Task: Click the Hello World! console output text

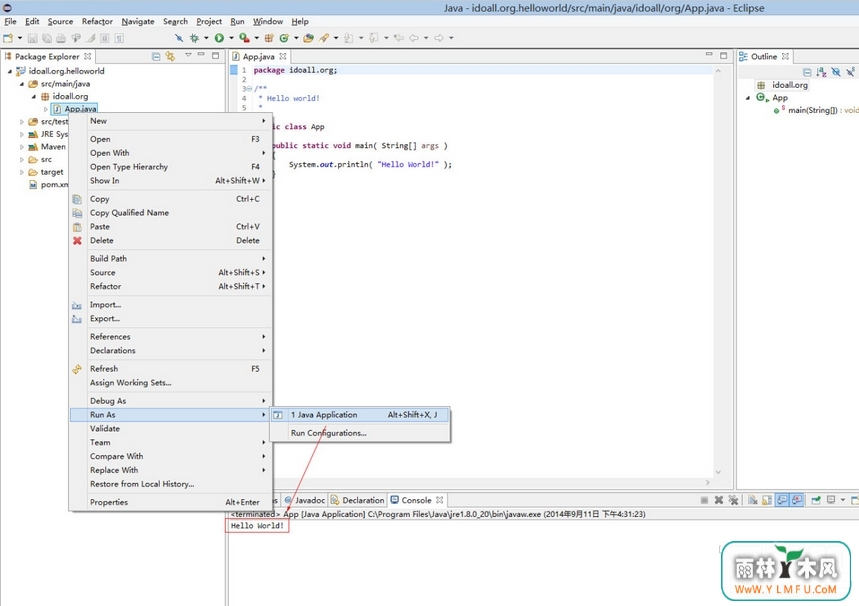Action: click(257, 525)
